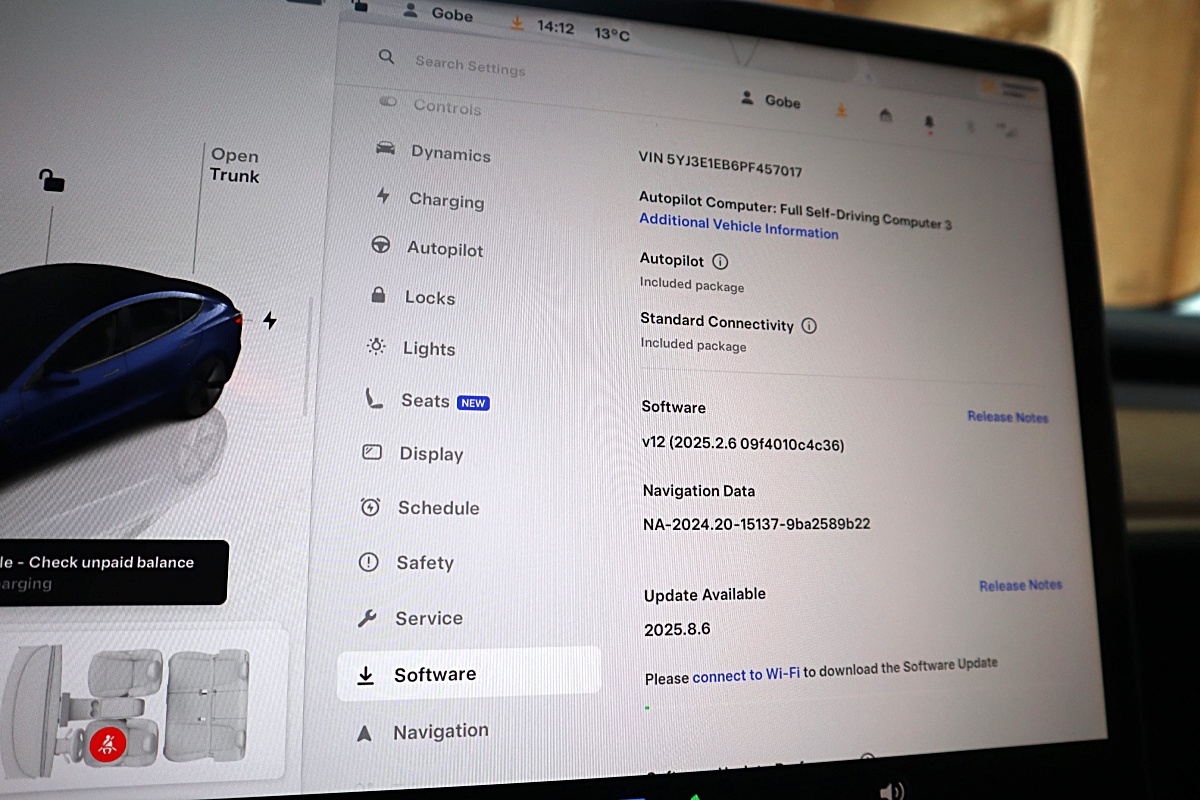Tap the magnifier search icon
Viewport: 1200px width, 800px height.
(386, 57)
